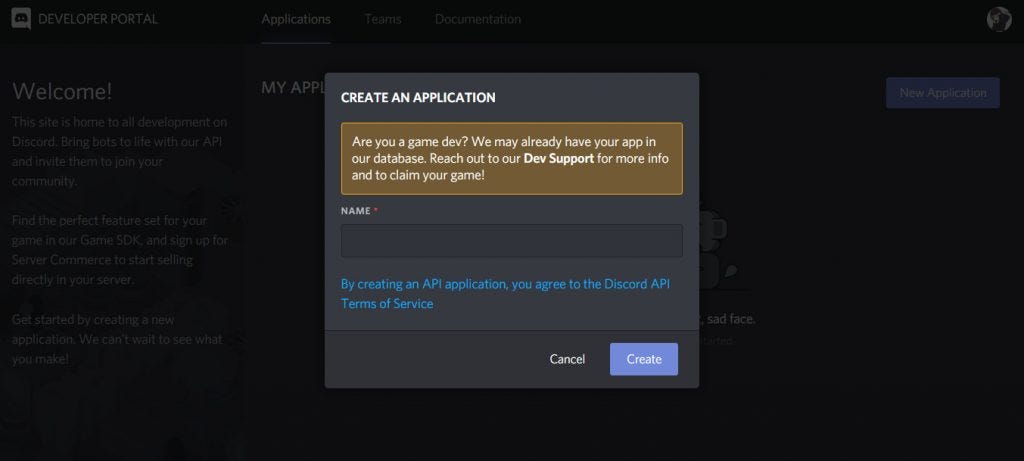
Task: Open the Applications tab
Action: click(x=296, y=19)
